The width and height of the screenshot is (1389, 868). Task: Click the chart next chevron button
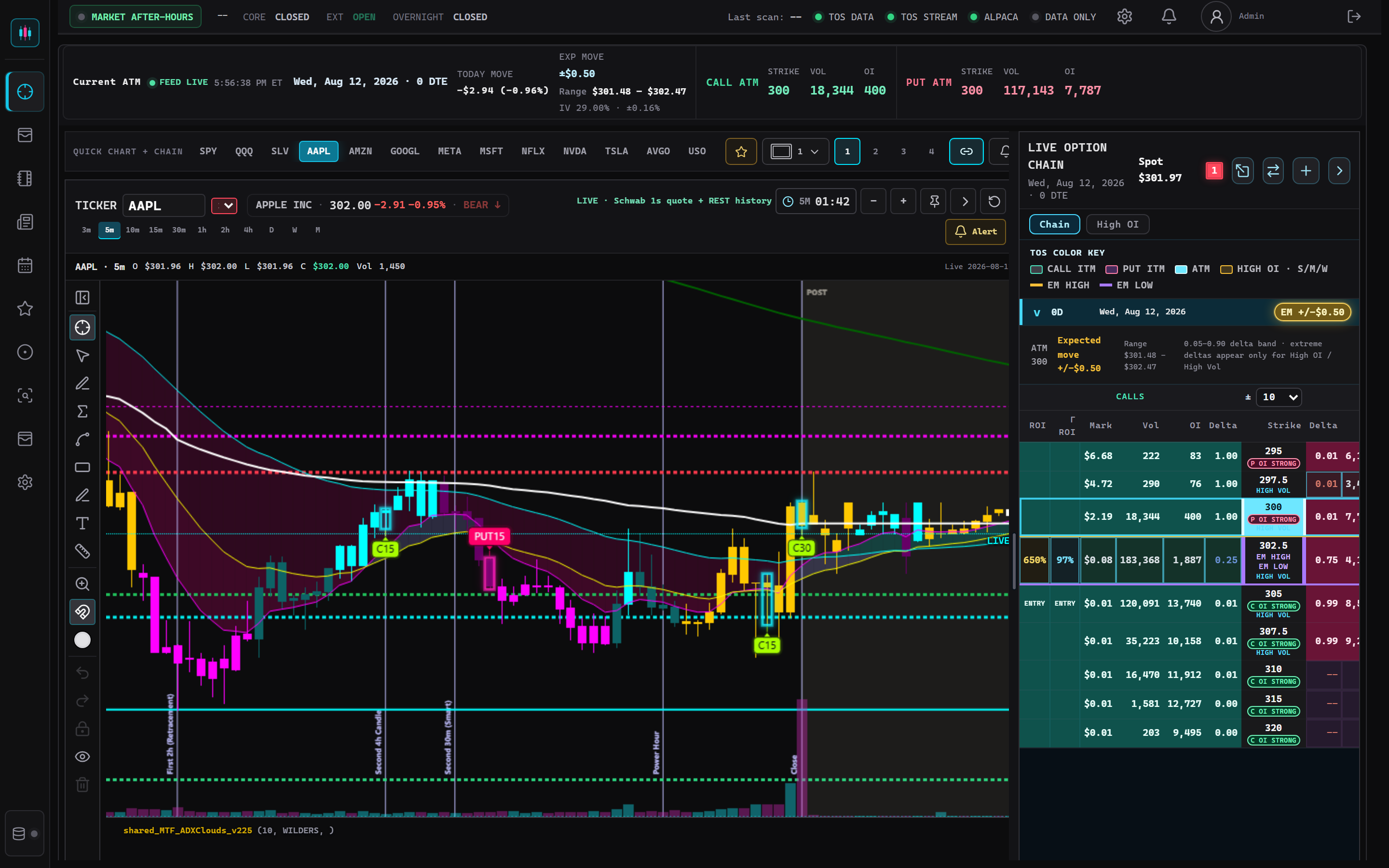(x=964, y=202)
